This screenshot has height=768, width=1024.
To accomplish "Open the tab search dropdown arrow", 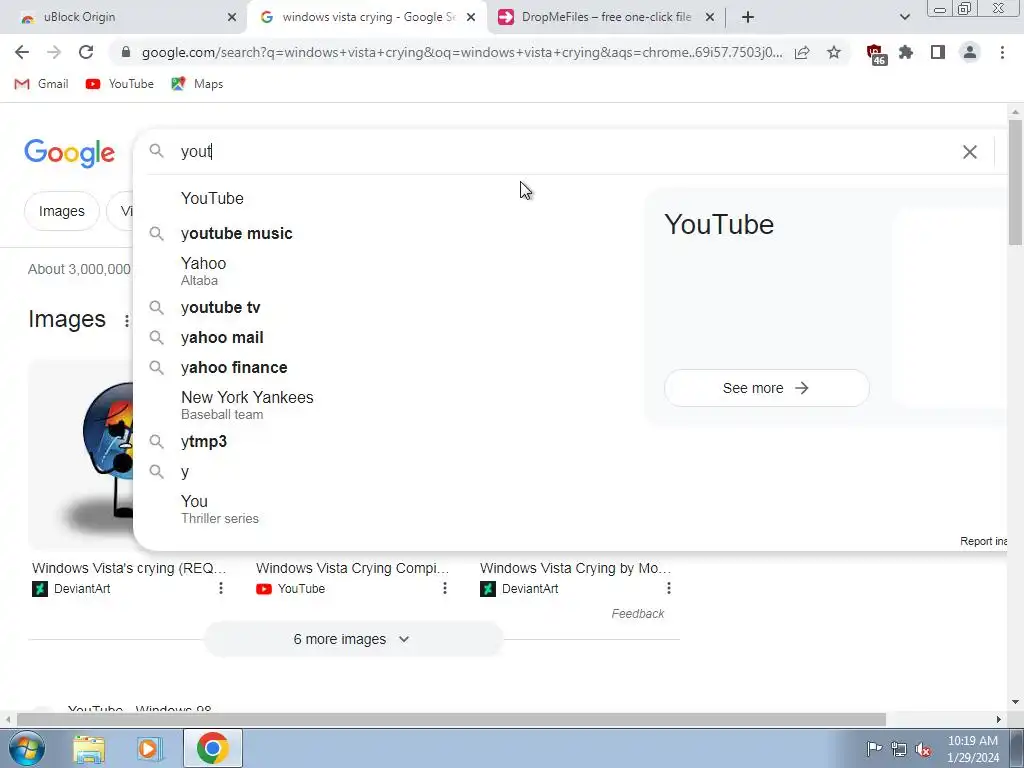I will coord(904,17).
